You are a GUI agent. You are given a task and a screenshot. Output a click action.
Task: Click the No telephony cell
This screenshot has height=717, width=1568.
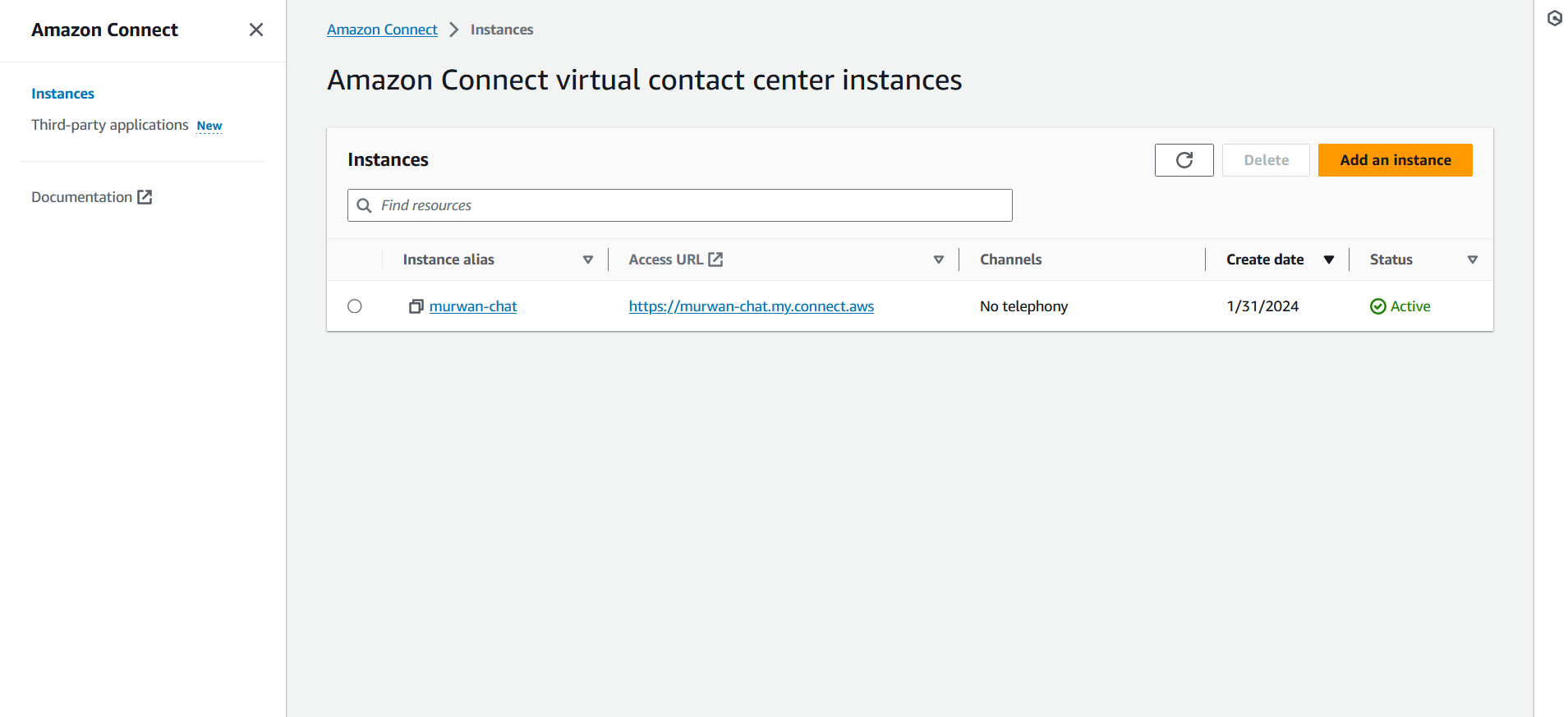click(x=1023, y=306)
